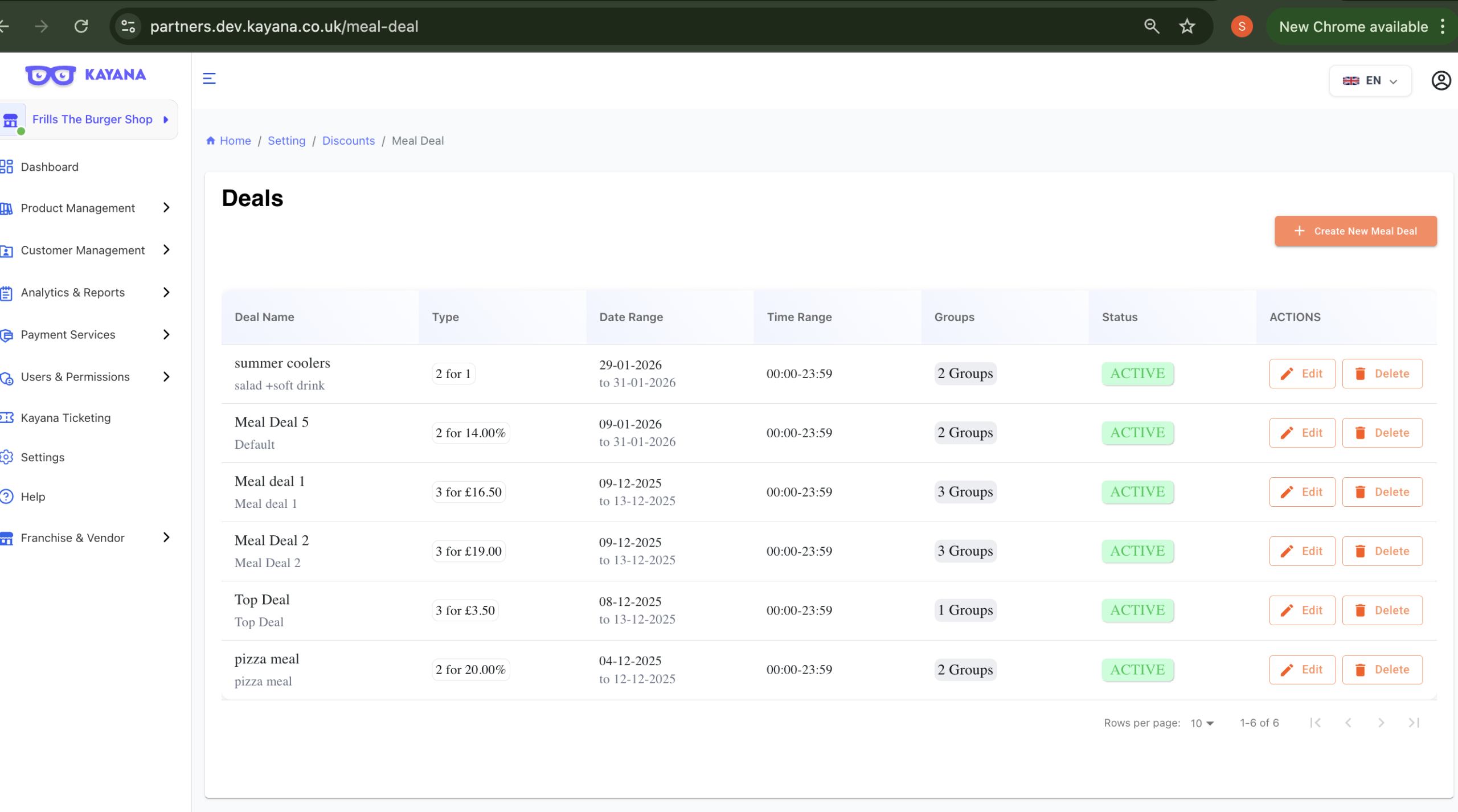
Task: Switch shop via Frills The Burger Shop
Action: 89,120
